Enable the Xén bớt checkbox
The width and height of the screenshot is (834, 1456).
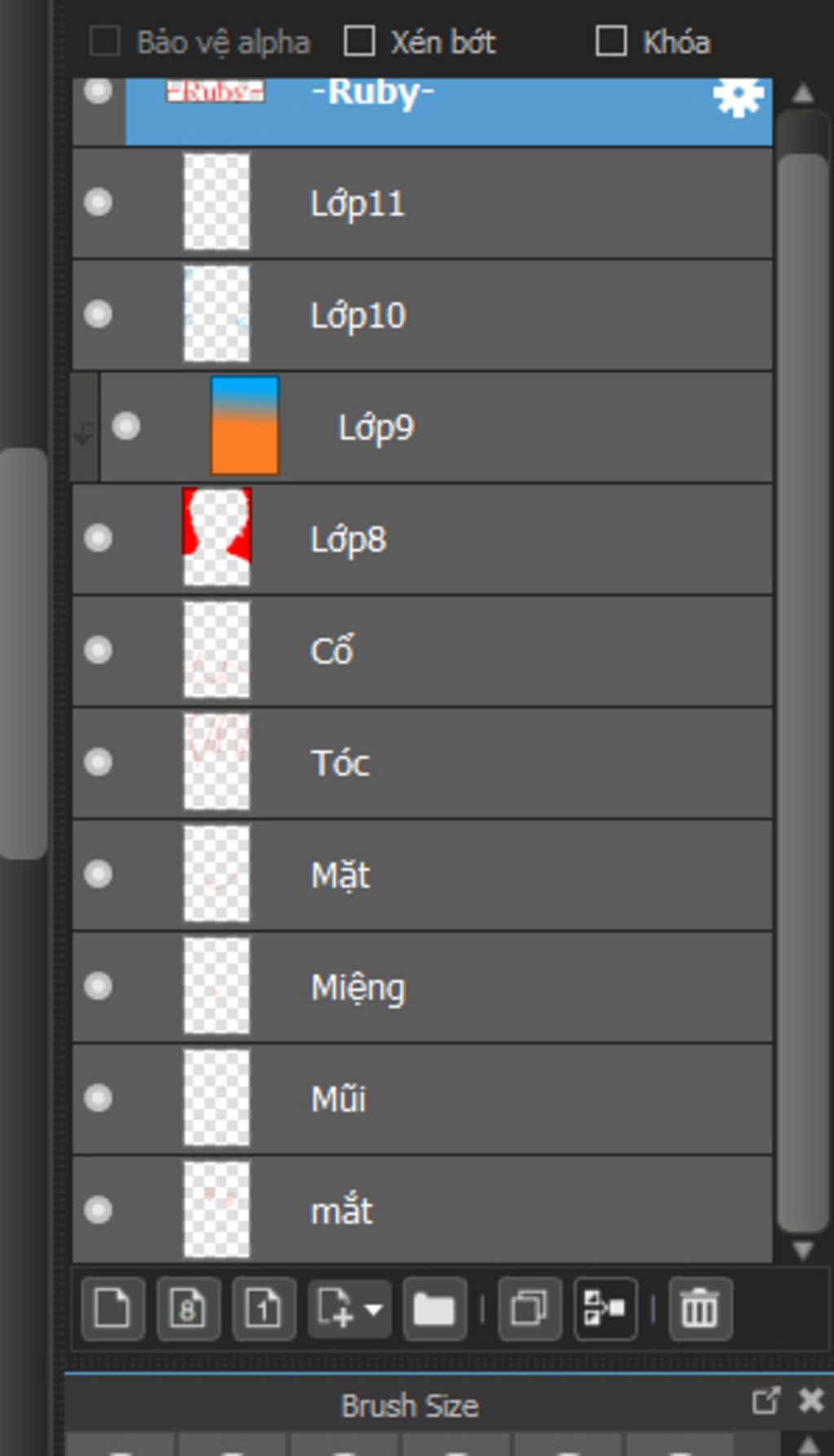point(359,41)
